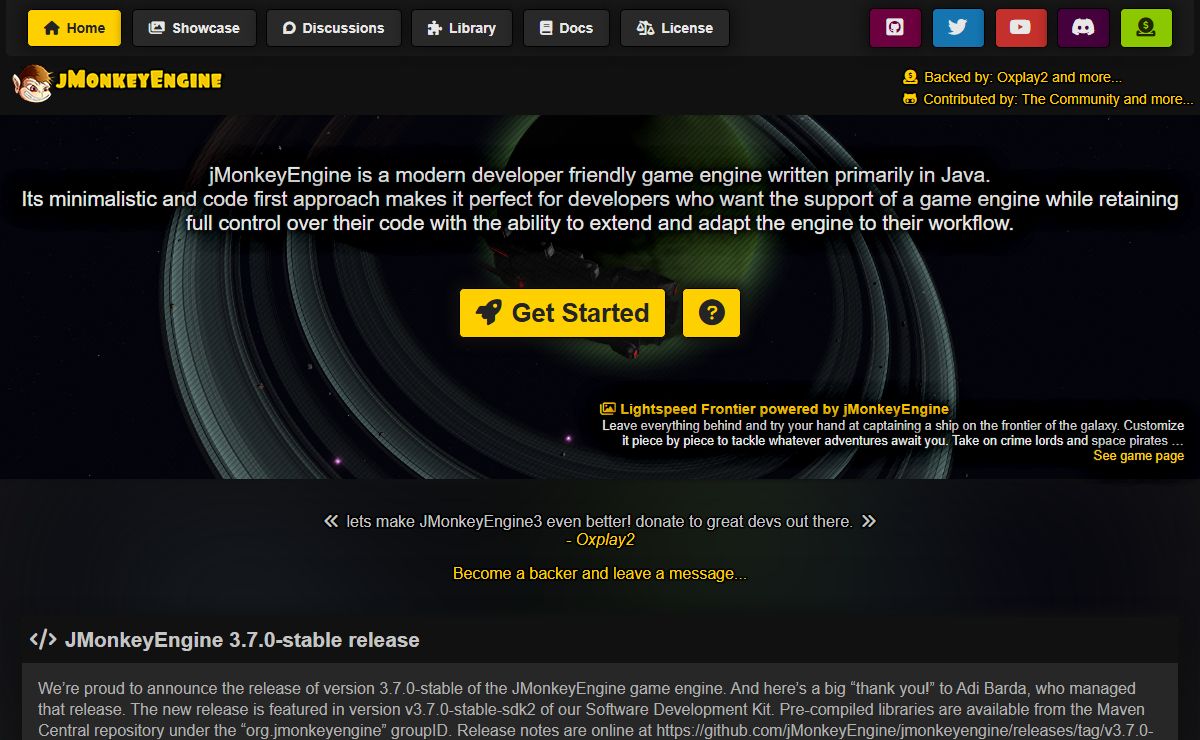Open 'Contributed by: The Community and more...' link

1048,99
